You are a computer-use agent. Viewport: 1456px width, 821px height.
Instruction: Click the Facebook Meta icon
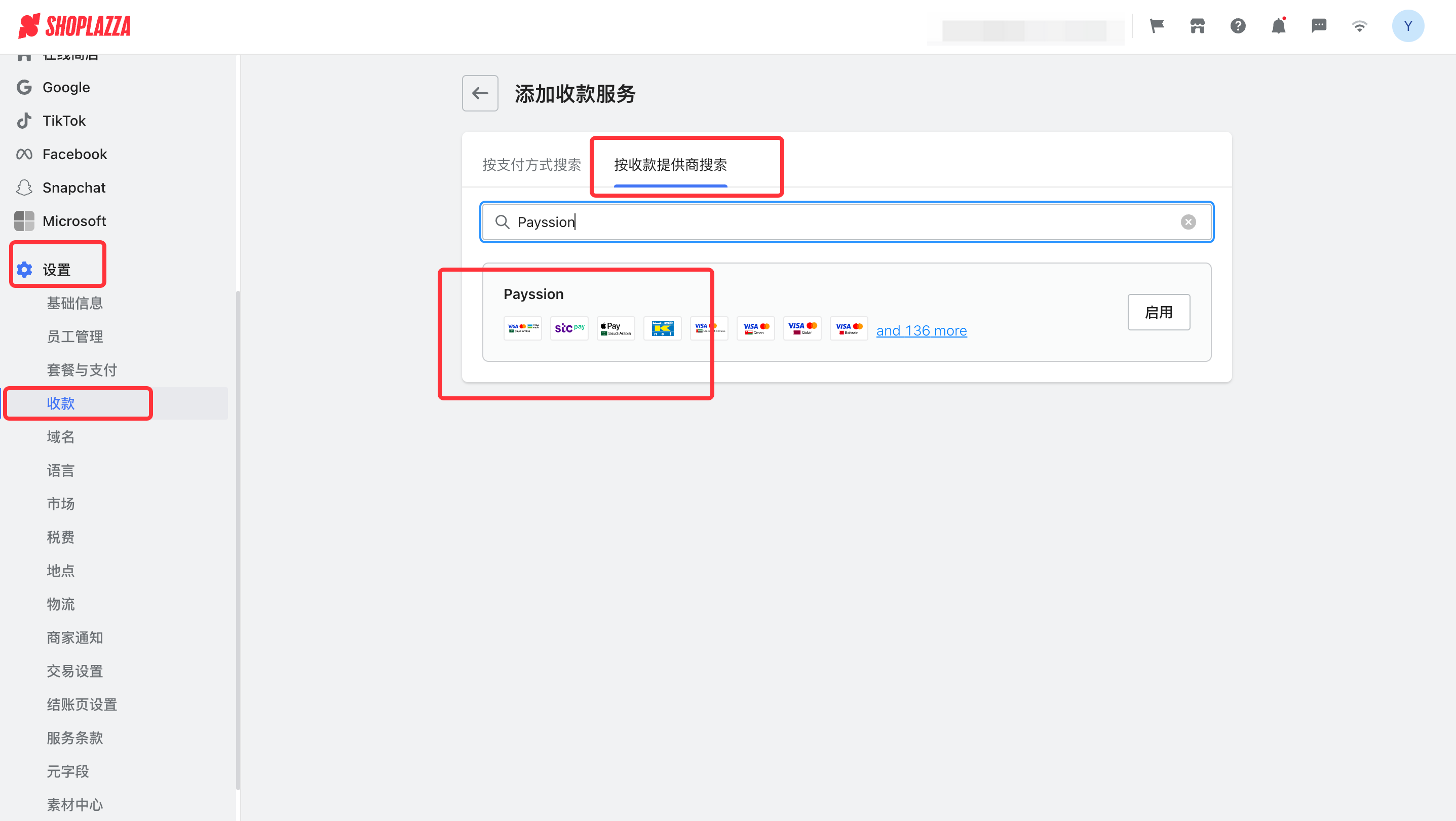(x=24, y=154)
